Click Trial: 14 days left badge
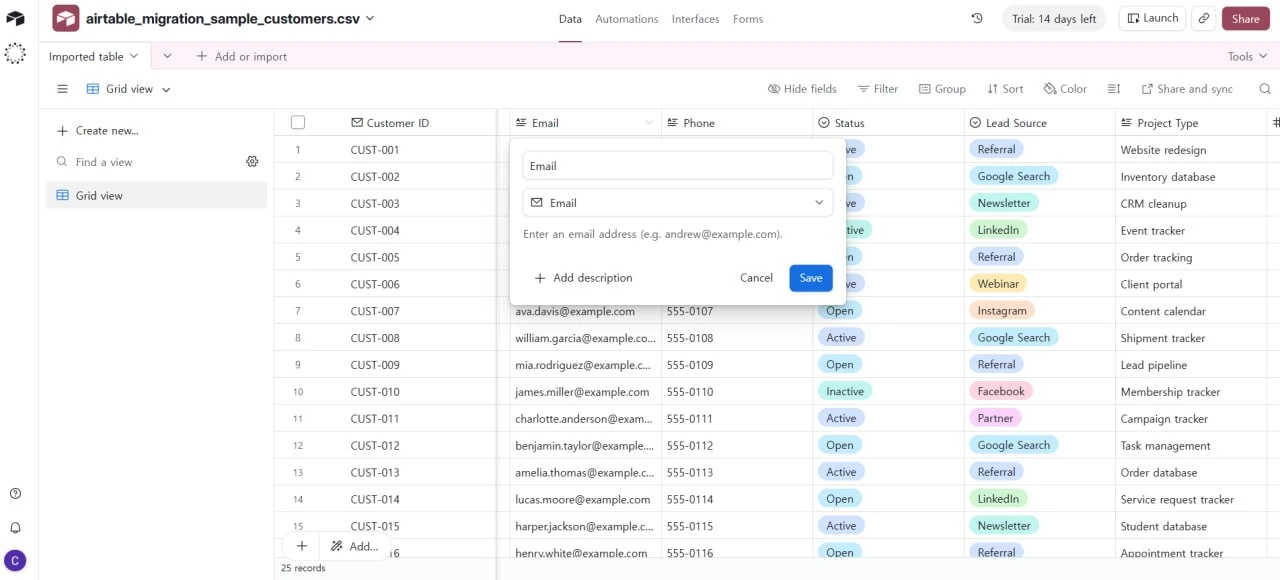Viewport: 1280px width, 580px height. click(1054, 19)
